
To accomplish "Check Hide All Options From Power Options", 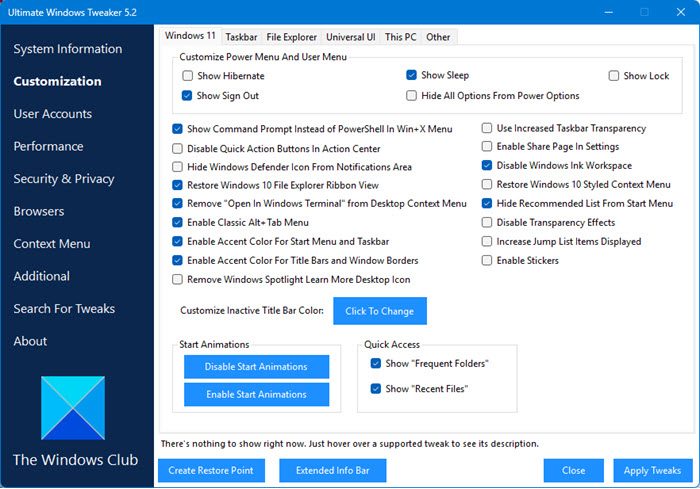I will (x=412, y=96).
